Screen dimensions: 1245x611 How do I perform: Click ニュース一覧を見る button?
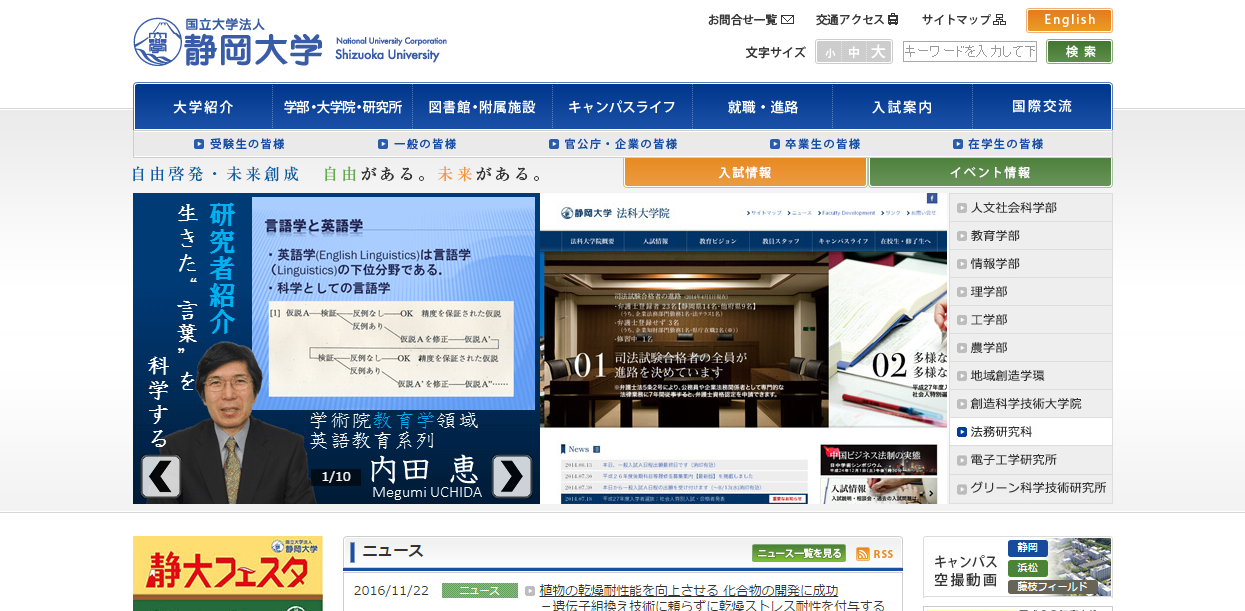(799, 553)
